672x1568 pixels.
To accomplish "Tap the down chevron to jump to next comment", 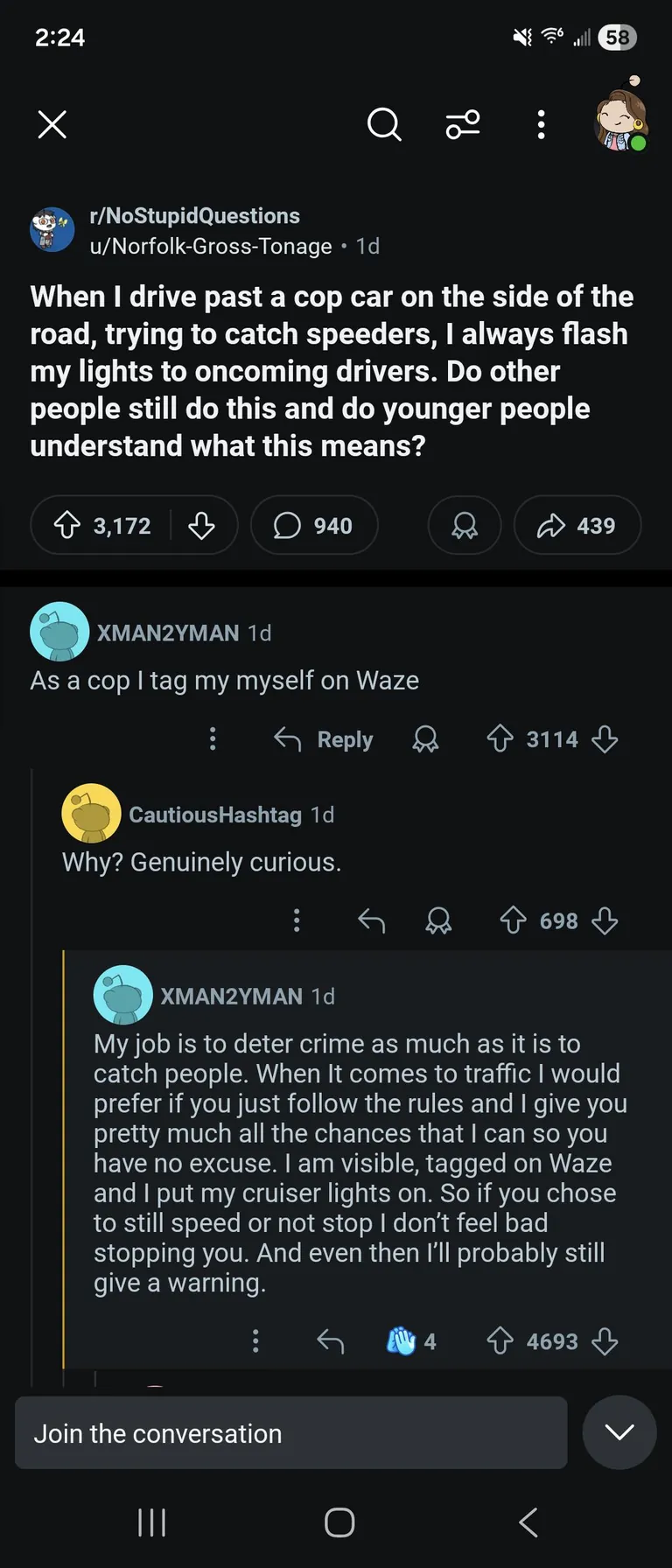I will click(x=619, y=1432).
